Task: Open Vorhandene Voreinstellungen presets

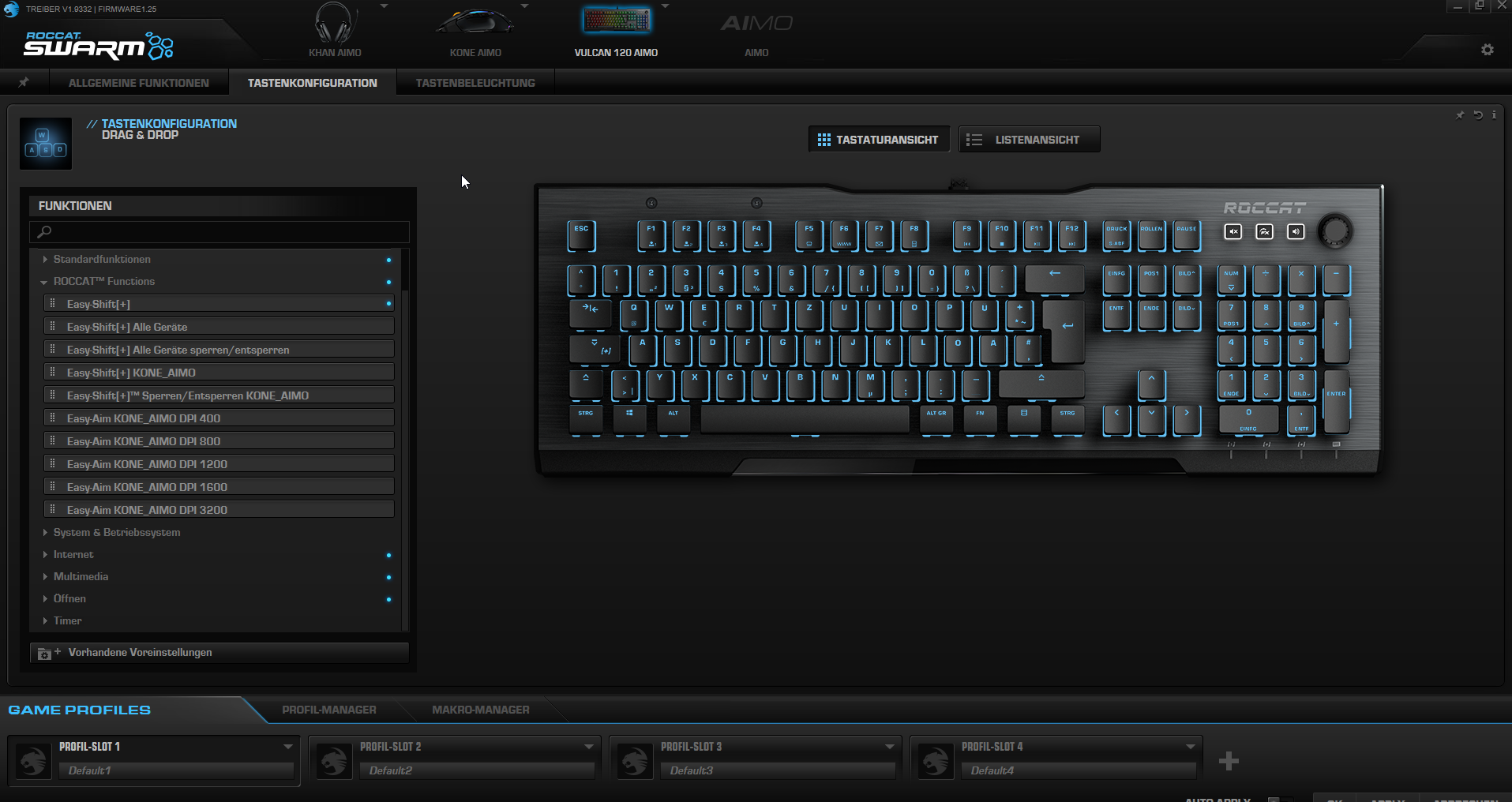Action: 219,653
